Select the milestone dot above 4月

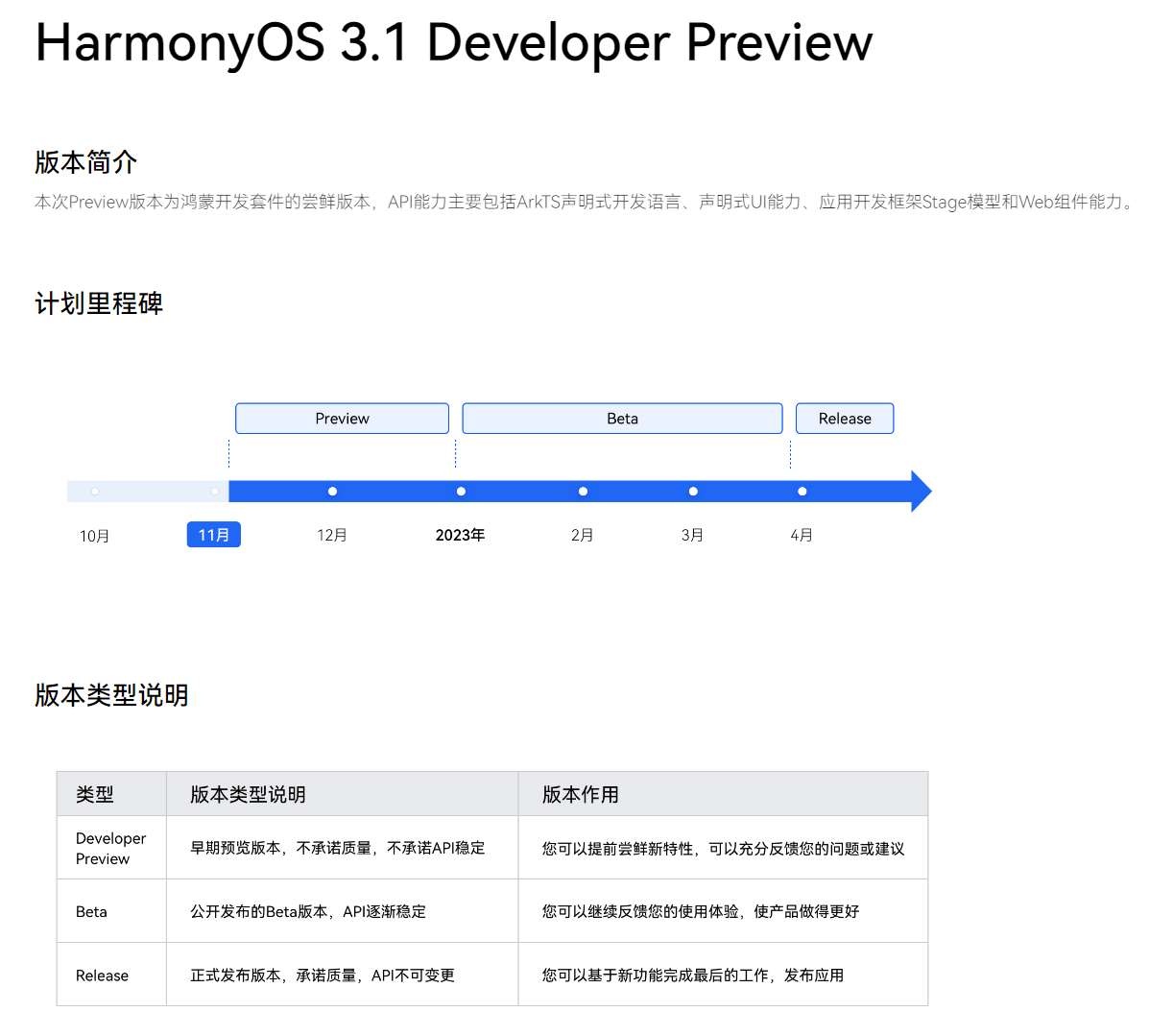tap(802, 491)
